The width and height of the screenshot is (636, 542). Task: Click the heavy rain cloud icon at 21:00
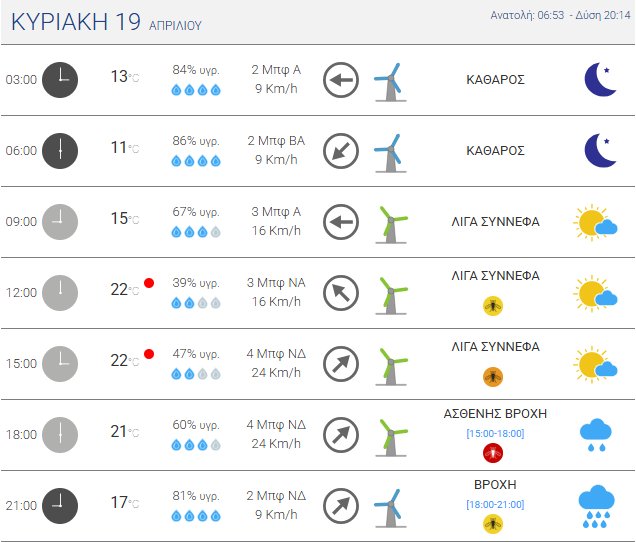[596, 506]
